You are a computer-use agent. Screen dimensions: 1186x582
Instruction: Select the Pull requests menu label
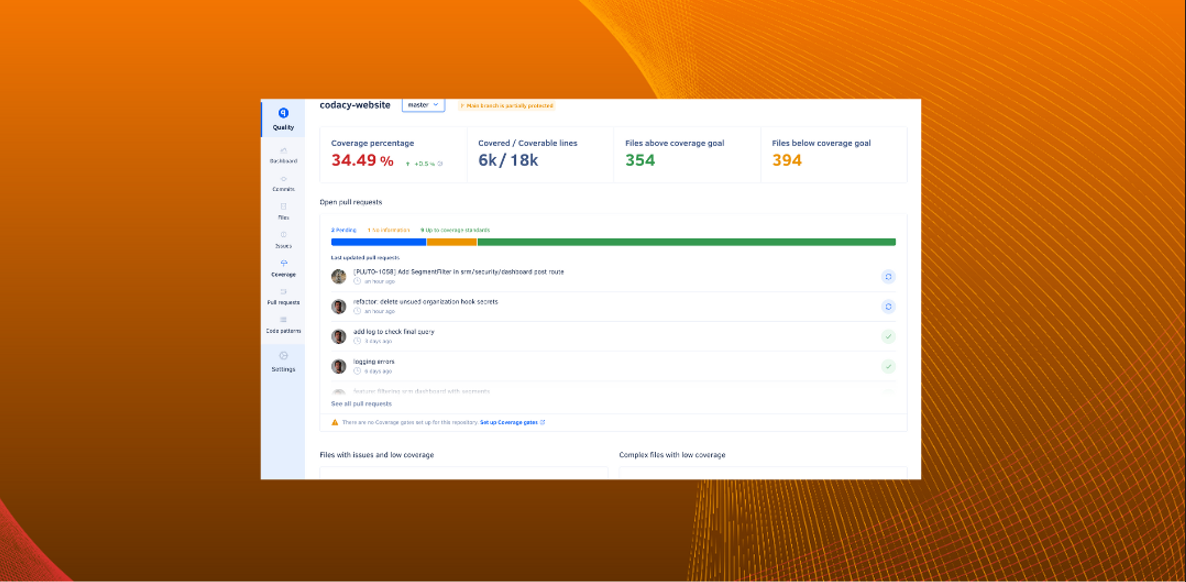click(284, 303)
